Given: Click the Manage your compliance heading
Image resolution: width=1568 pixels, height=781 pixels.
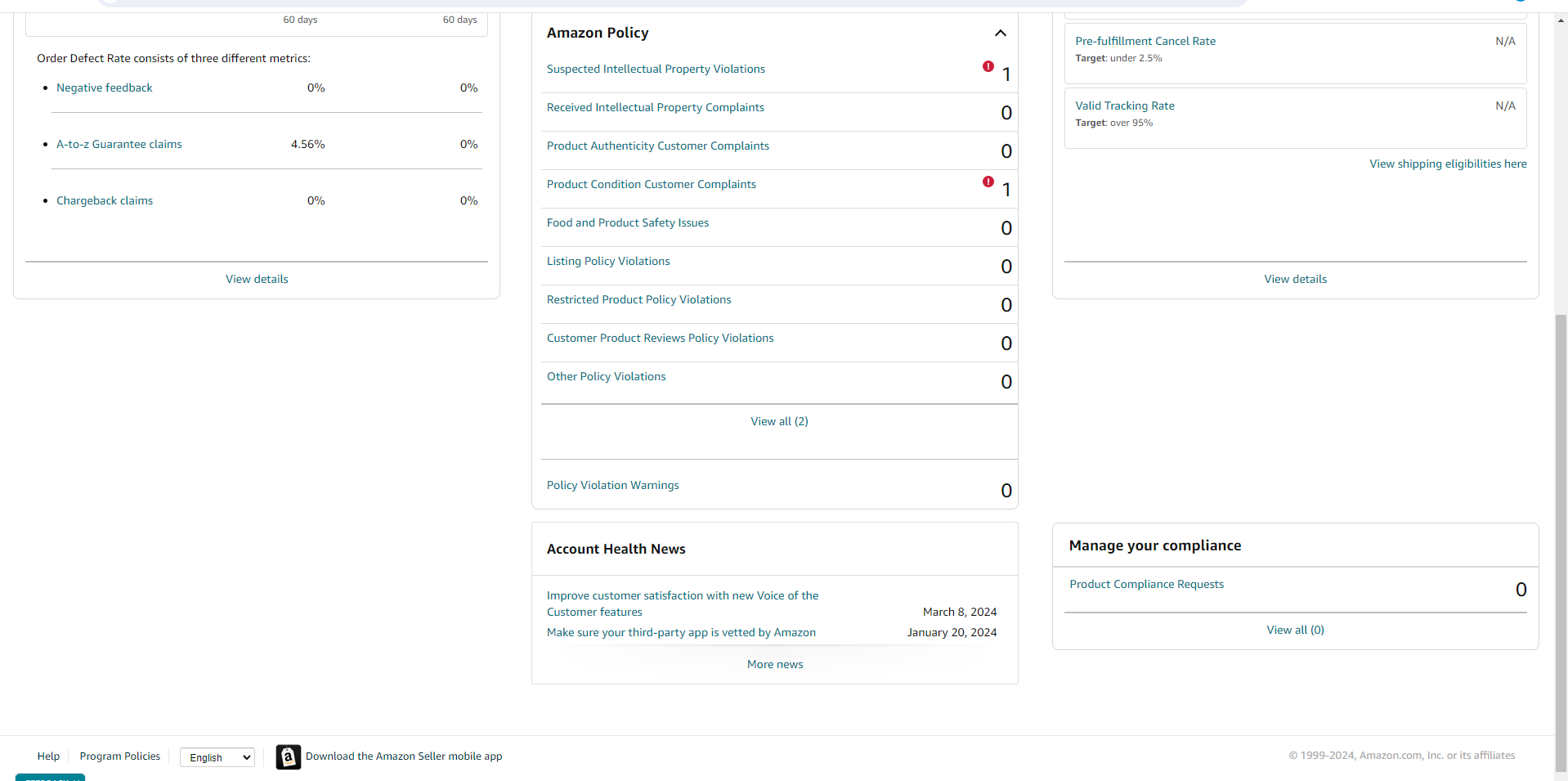Looking at the screenshot, I should (x=1154, y=545).
